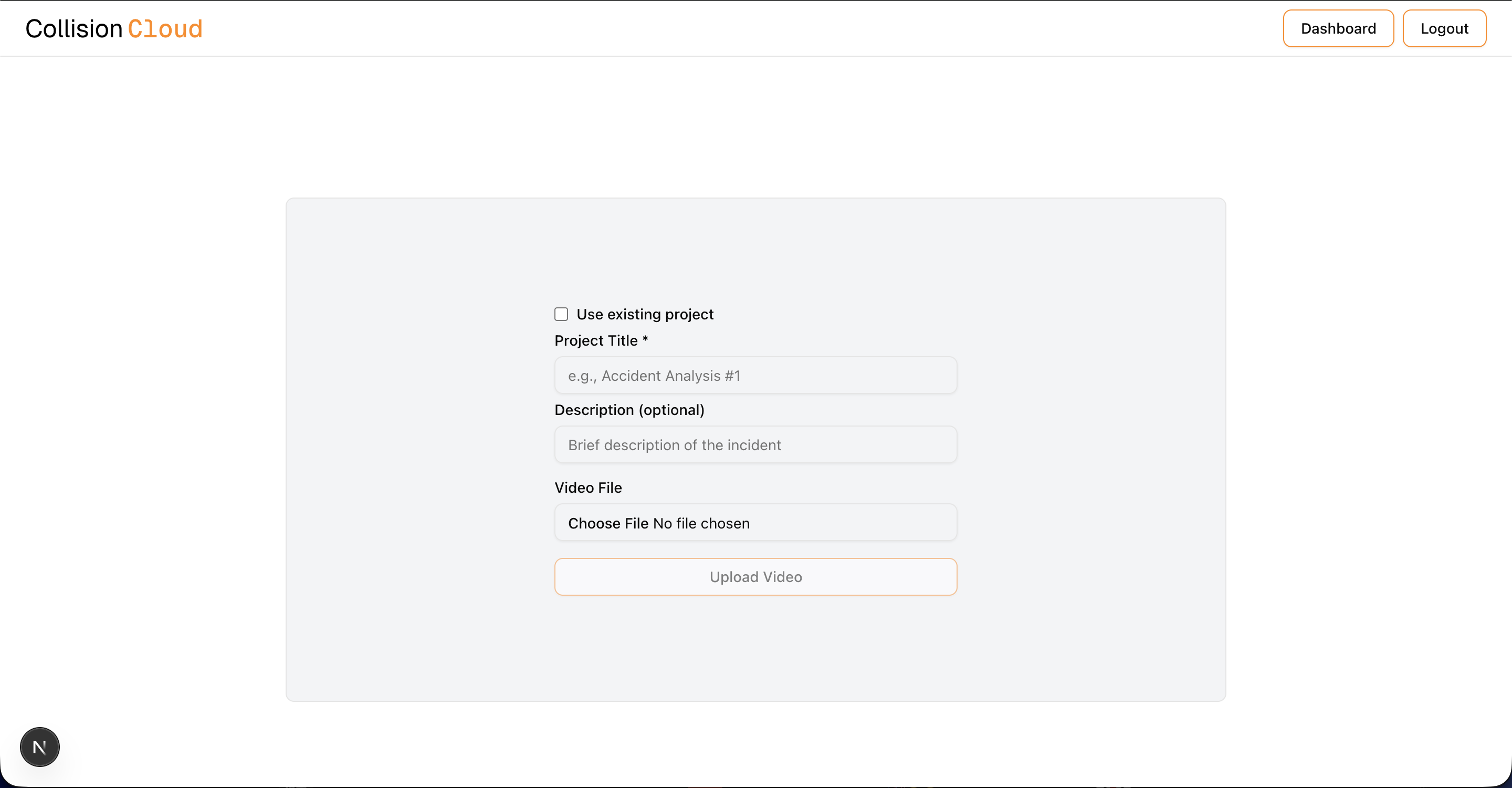The width and height of the screenshot is (1512, 788).
Task: Enable the Use existing project checkbox
Action: (x=561, y=314)
